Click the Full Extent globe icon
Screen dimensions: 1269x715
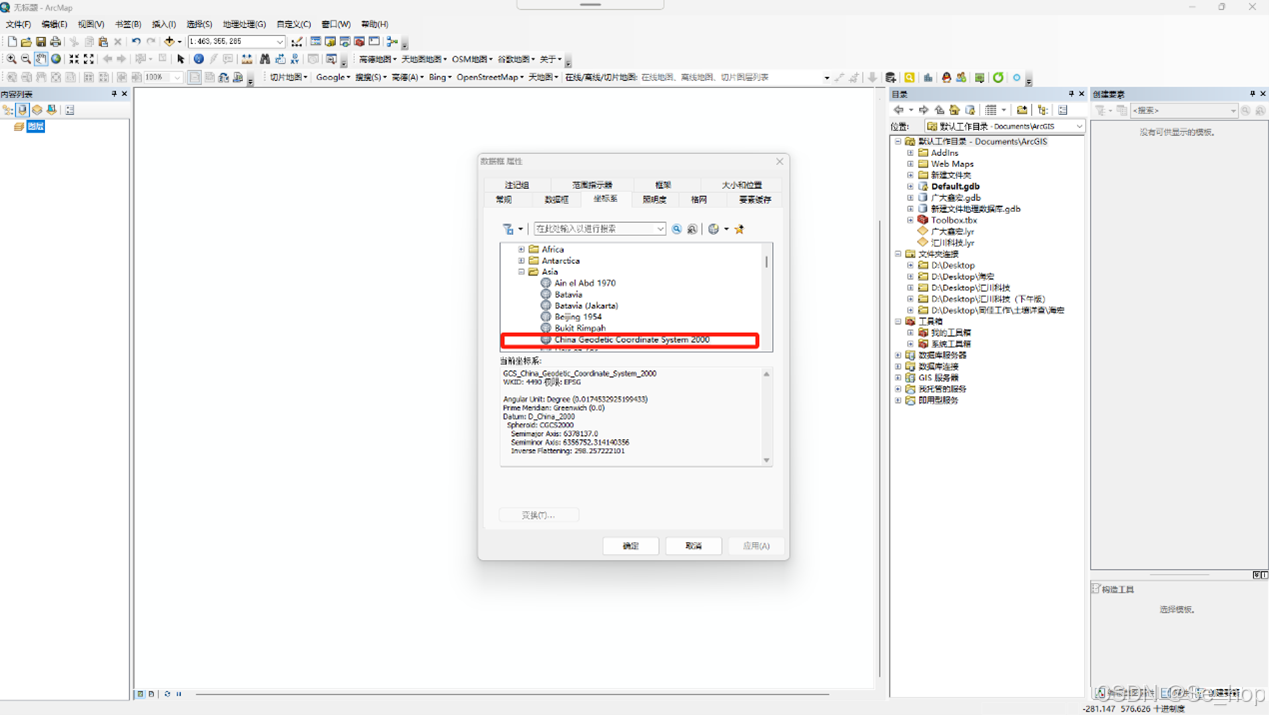tap(56, 59)
